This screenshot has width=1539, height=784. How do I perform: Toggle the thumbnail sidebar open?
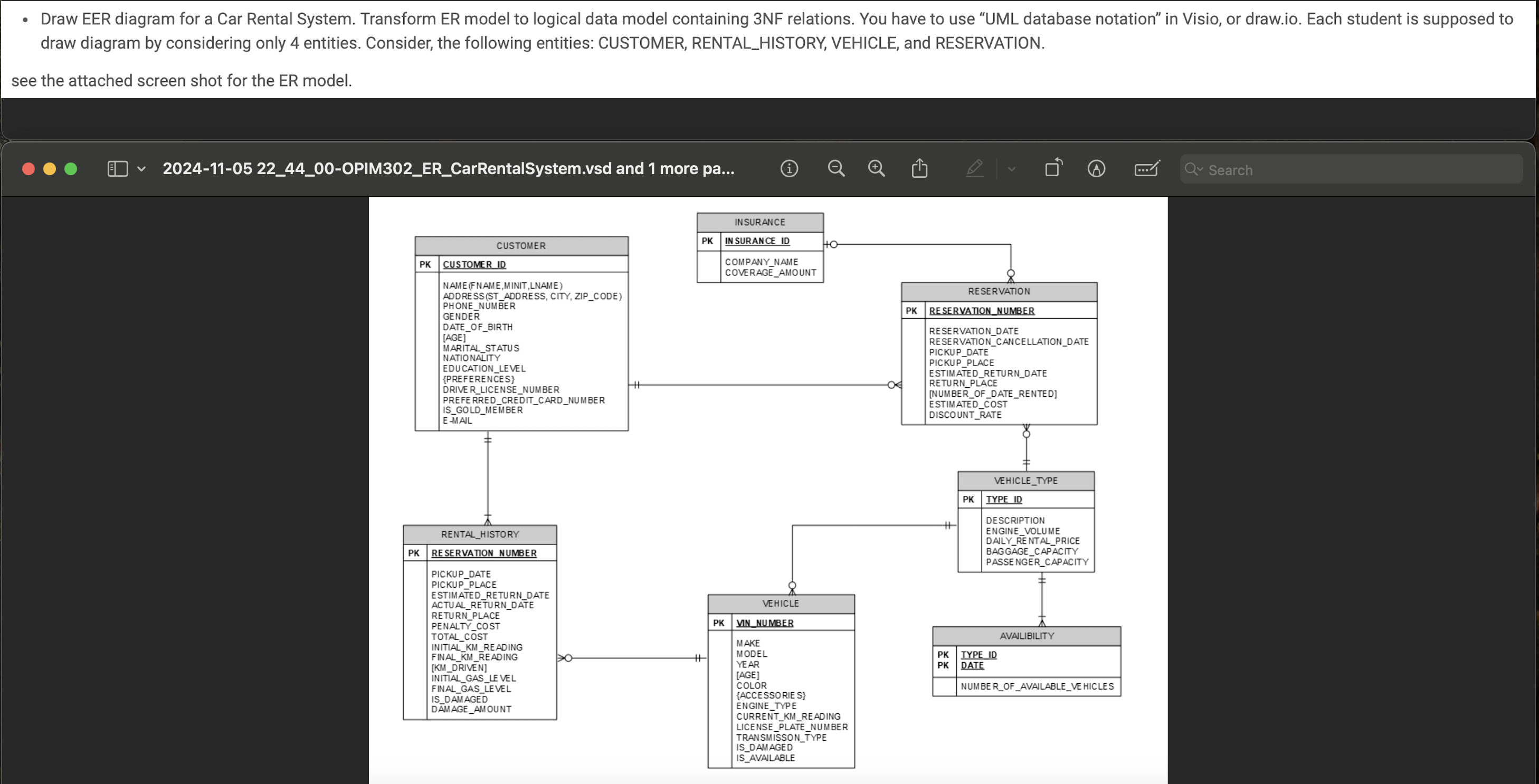[x=117, y=168]
